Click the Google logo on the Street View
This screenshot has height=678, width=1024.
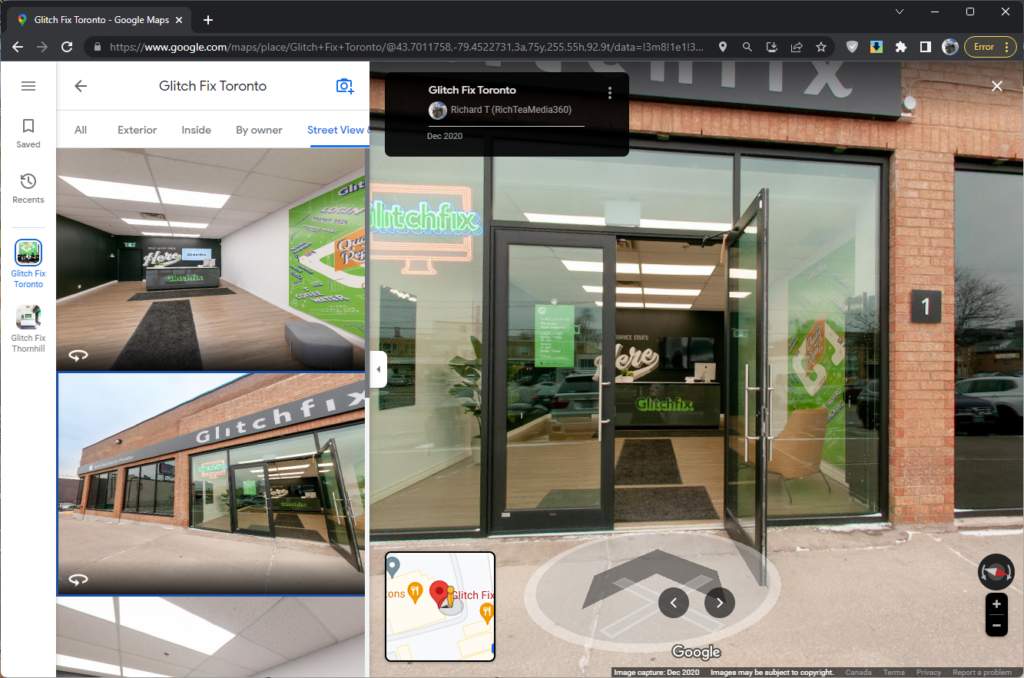pyautogui.click(x=696, y=652)
